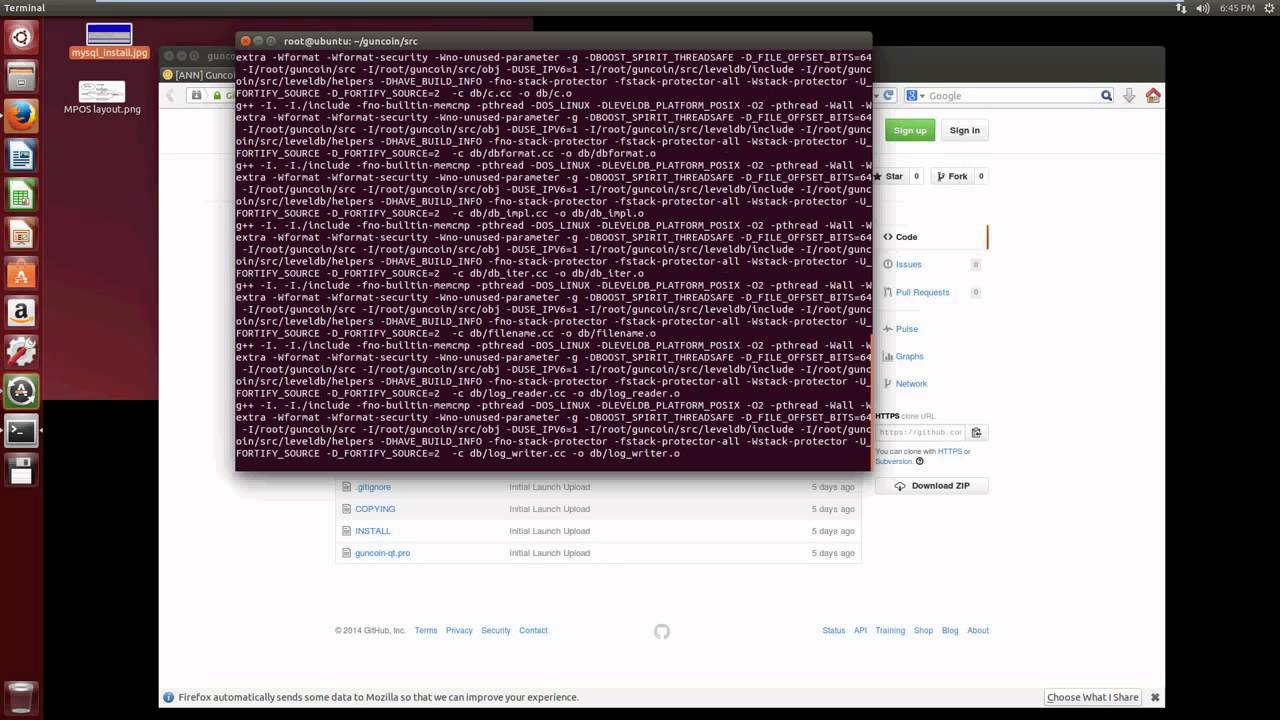The height and width of the screenshot is (720, 1280).
Task: Click the Security footer link
Action: [x=496, y=630]
